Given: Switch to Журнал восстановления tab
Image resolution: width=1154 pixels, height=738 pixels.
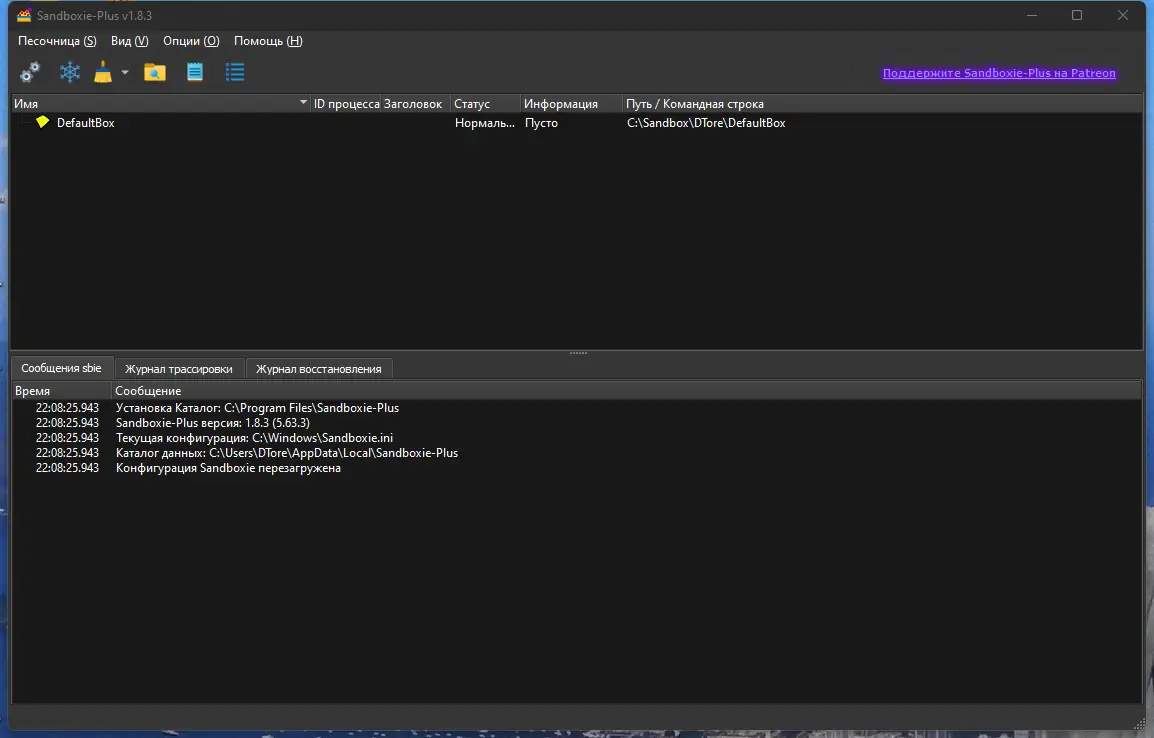Looking at the screenshot, I should (x=319, y=369).
